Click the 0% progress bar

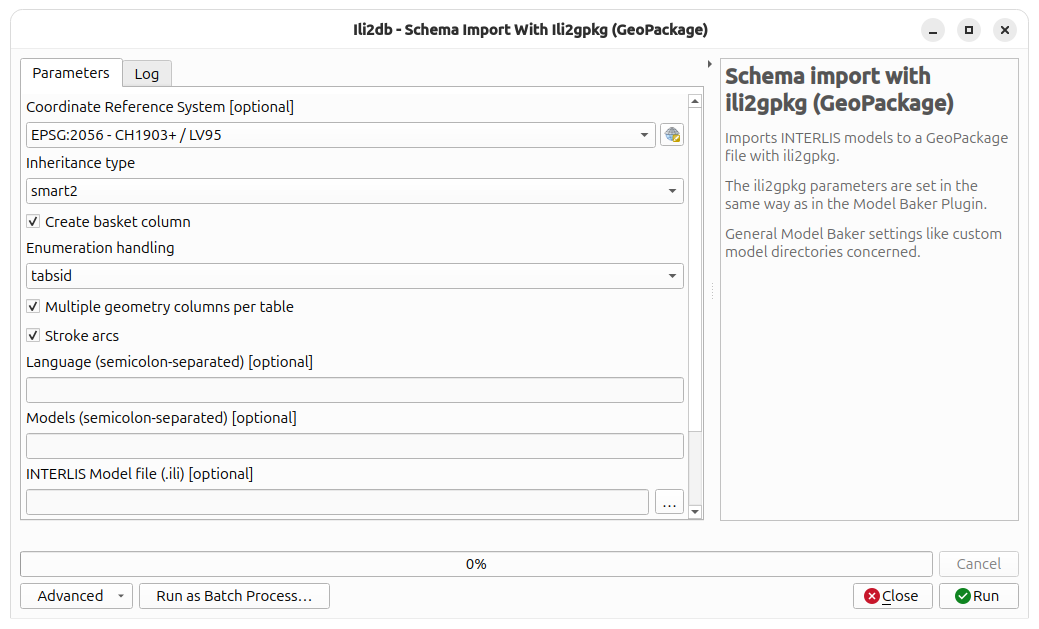476,564
